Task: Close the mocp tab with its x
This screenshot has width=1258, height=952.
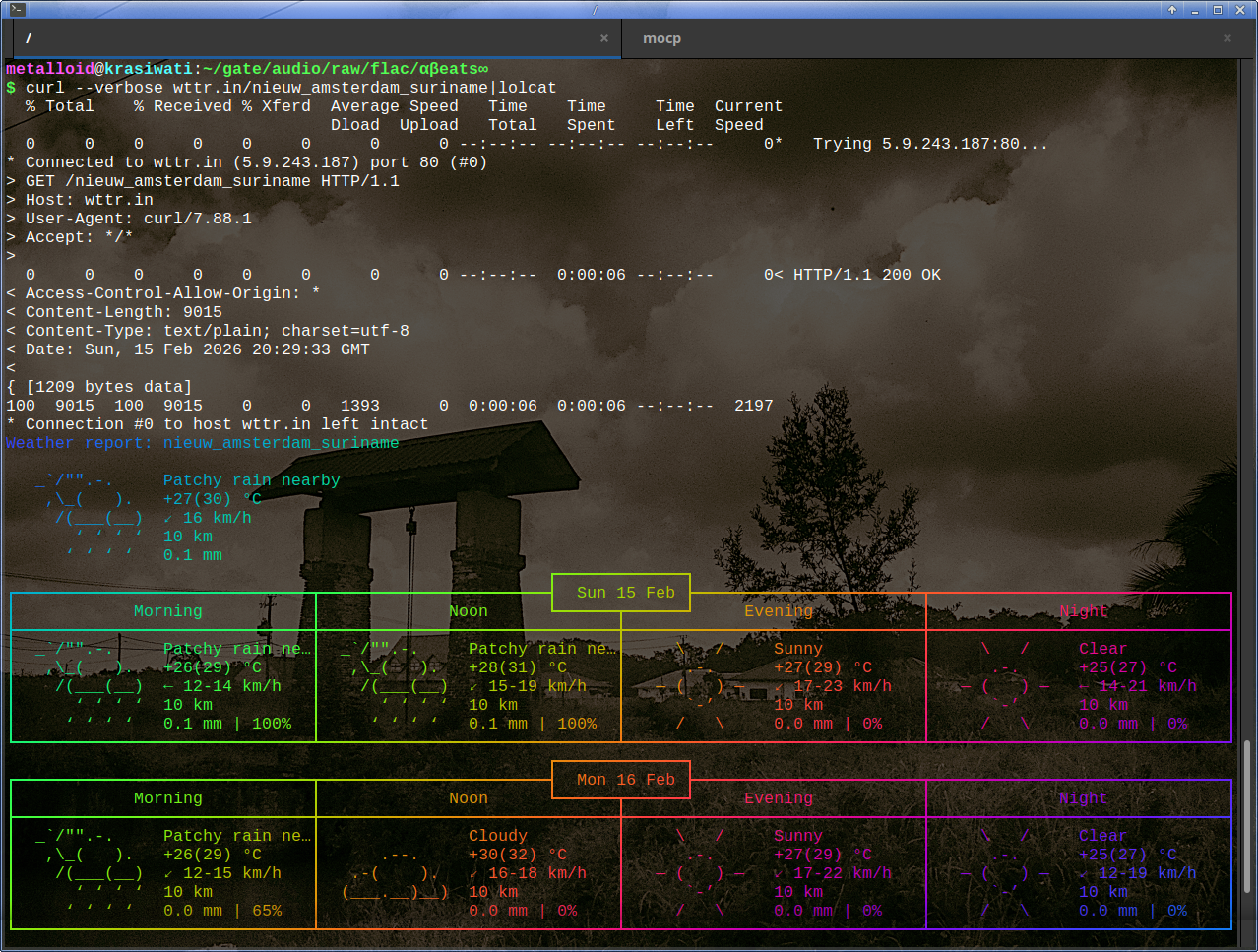Action: pyautogui.click(x=1227, y=38)
